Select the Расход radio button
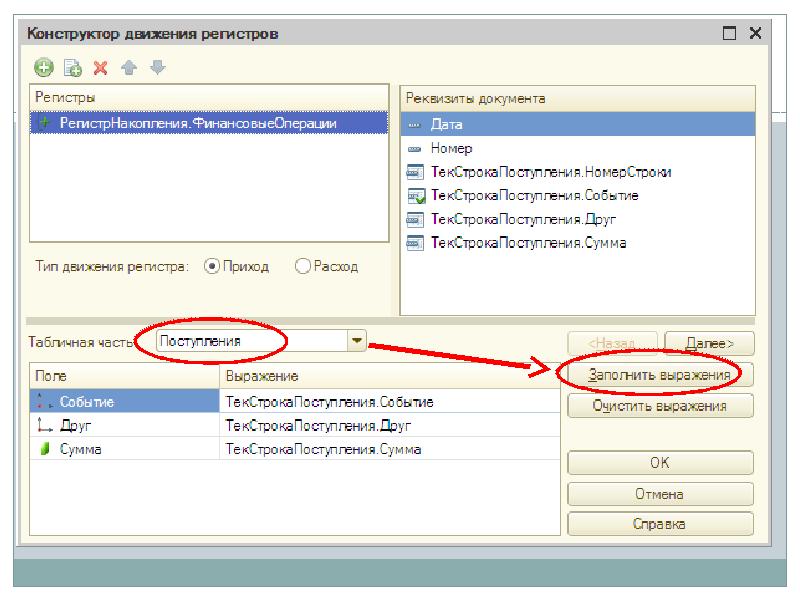The height and width of the screenshot is (600, 800). click(304, 266)
